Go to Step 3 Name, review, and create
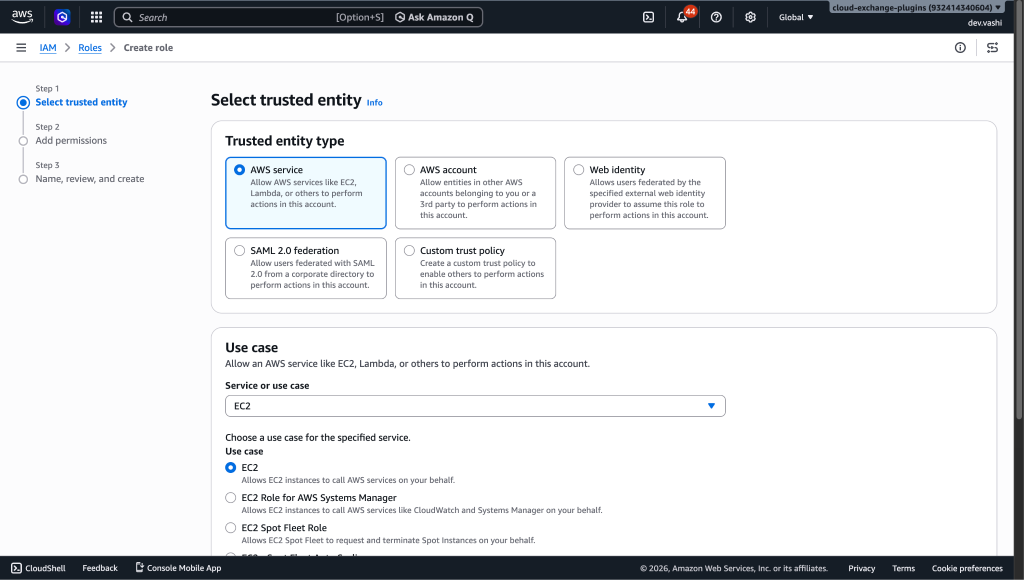The width and height of the screenshot is (1024, 580). (89, 179)
